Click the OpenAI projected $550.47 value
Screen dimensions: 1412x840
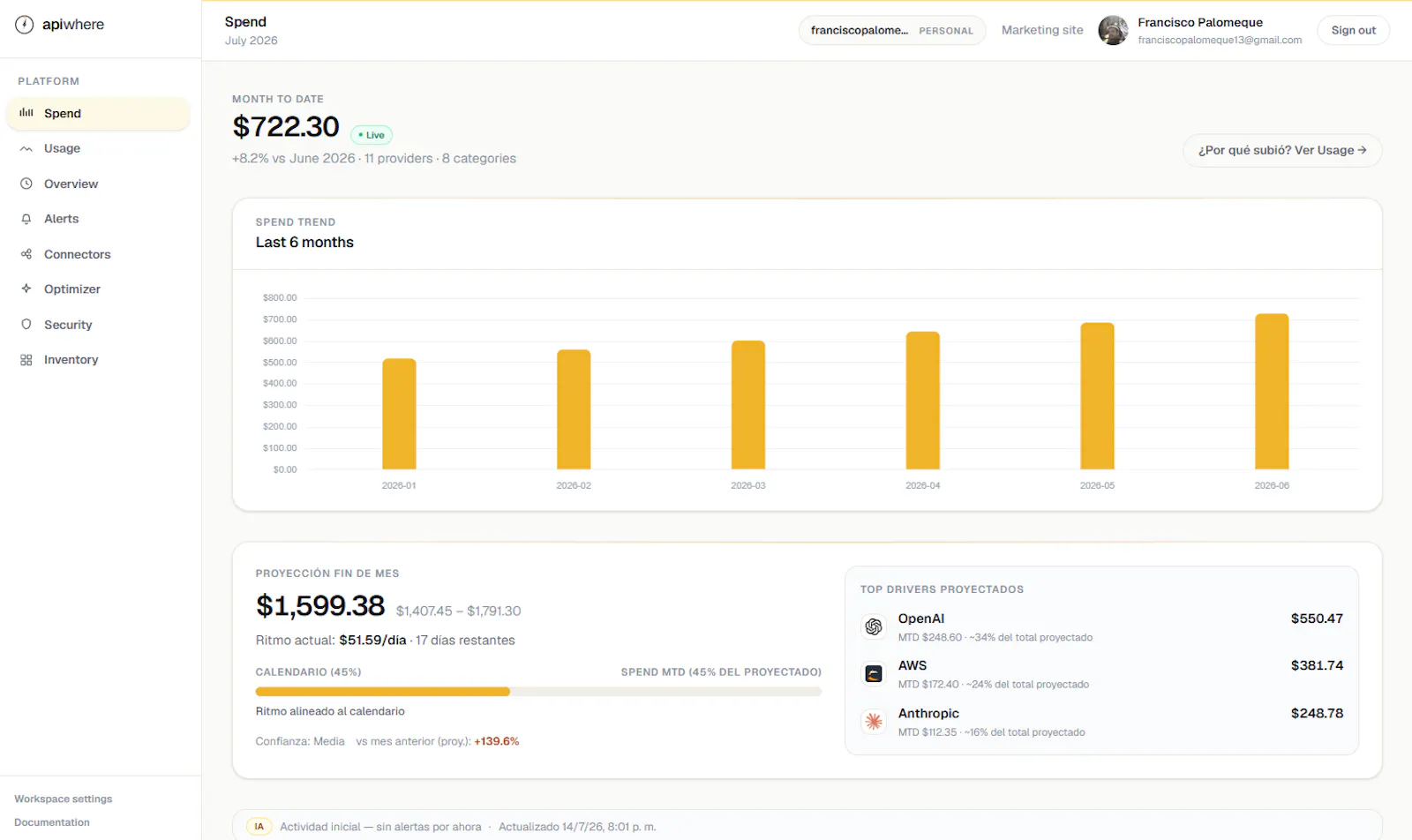1317,619
